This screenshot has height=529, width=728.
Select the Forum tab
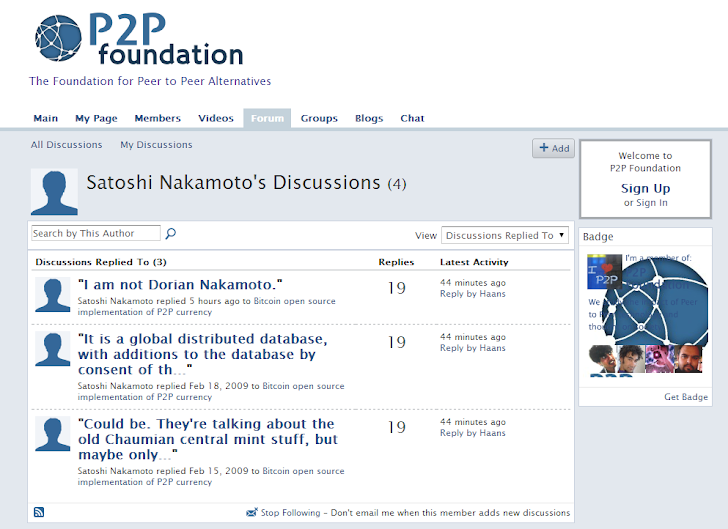point(267,118)
